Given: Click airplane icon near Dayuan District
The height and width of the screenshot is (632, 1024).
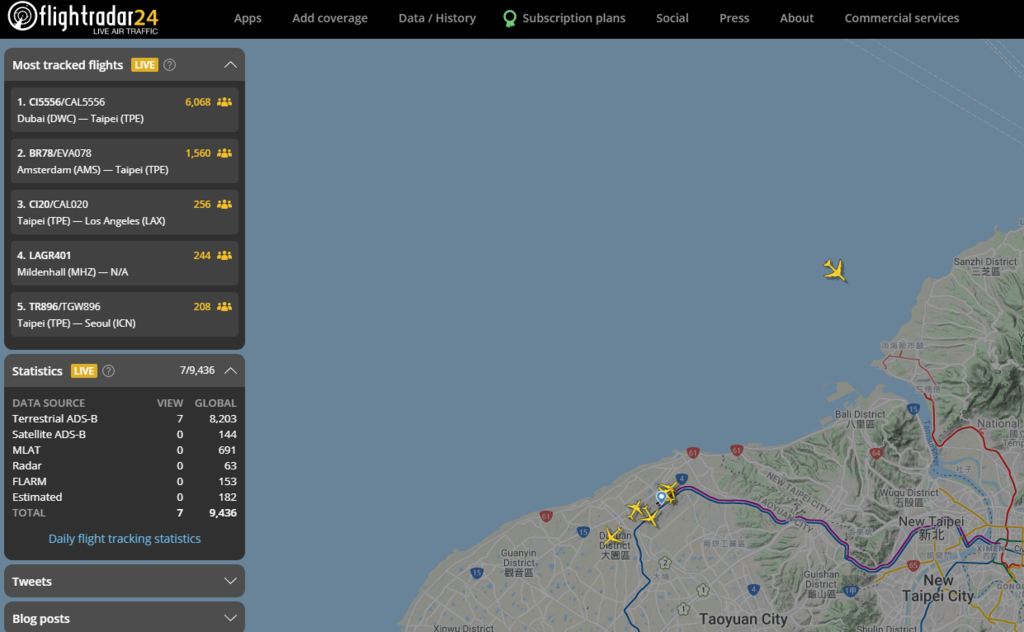Looking at the screenshot, I should click(x=613, y=535).
